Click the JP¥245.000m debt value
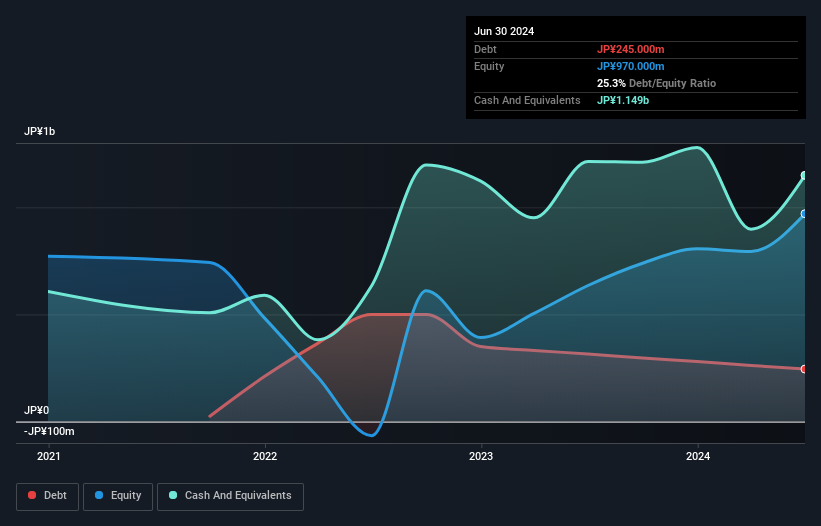 point(630,49)
